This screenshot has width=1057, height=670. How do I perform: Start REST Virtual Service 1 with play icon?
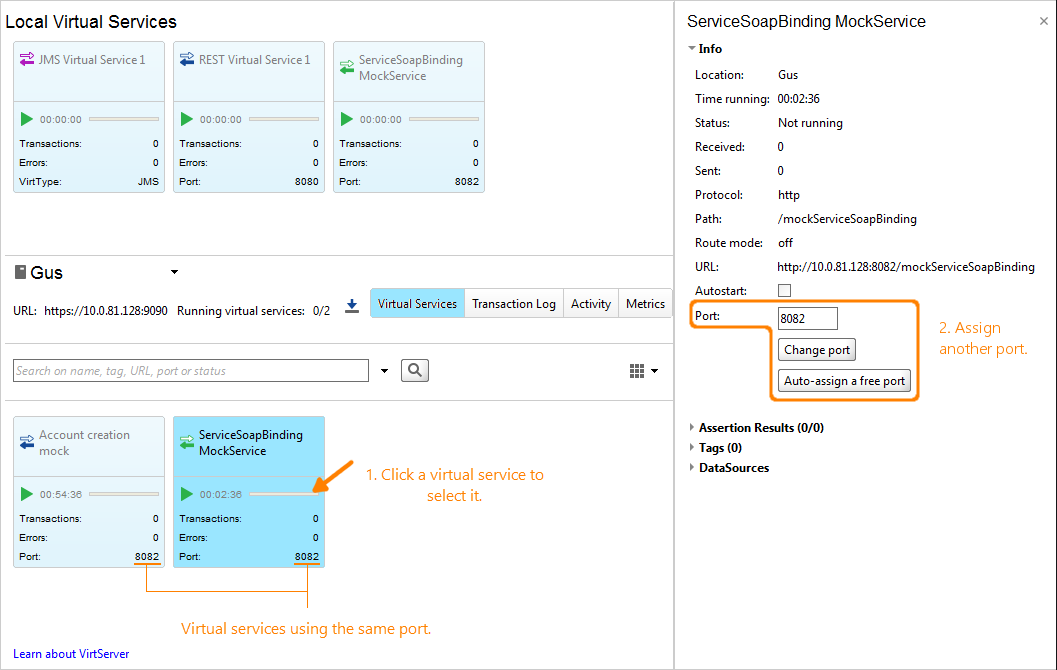coord(187,119)
